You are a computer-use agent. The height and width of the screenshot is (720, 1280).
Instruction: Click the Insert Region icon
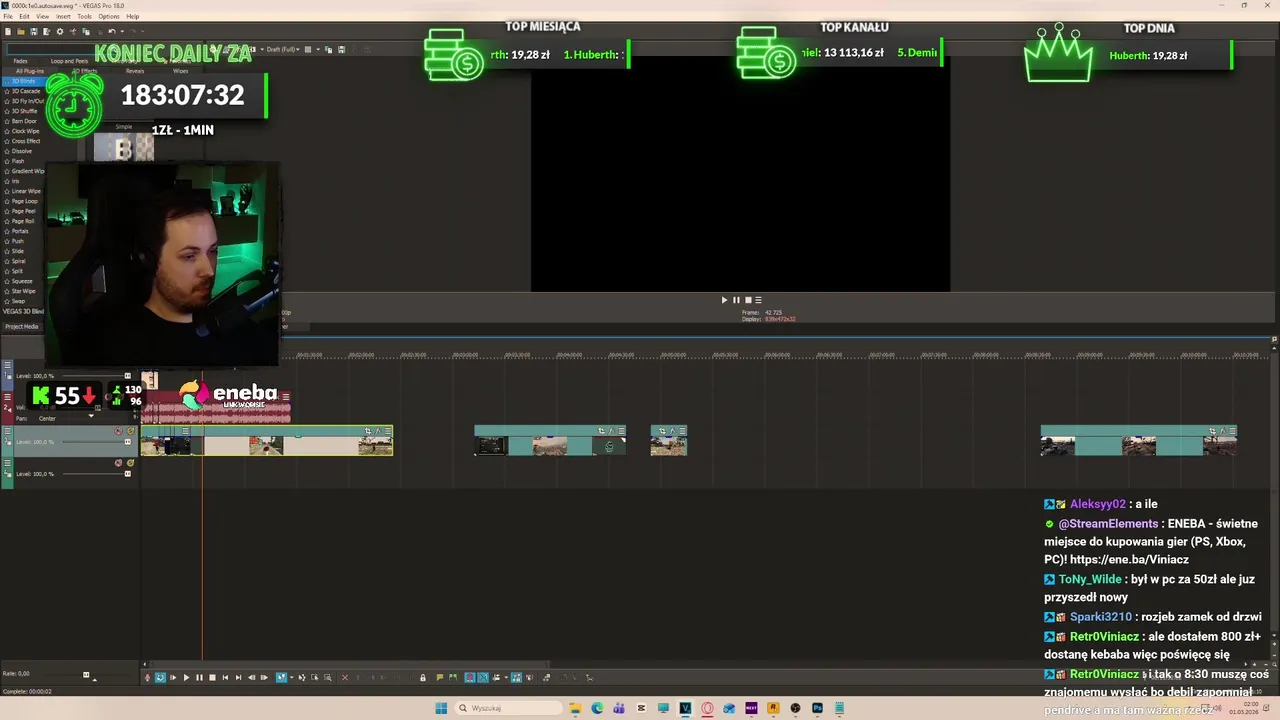click(x=453, y=677)
